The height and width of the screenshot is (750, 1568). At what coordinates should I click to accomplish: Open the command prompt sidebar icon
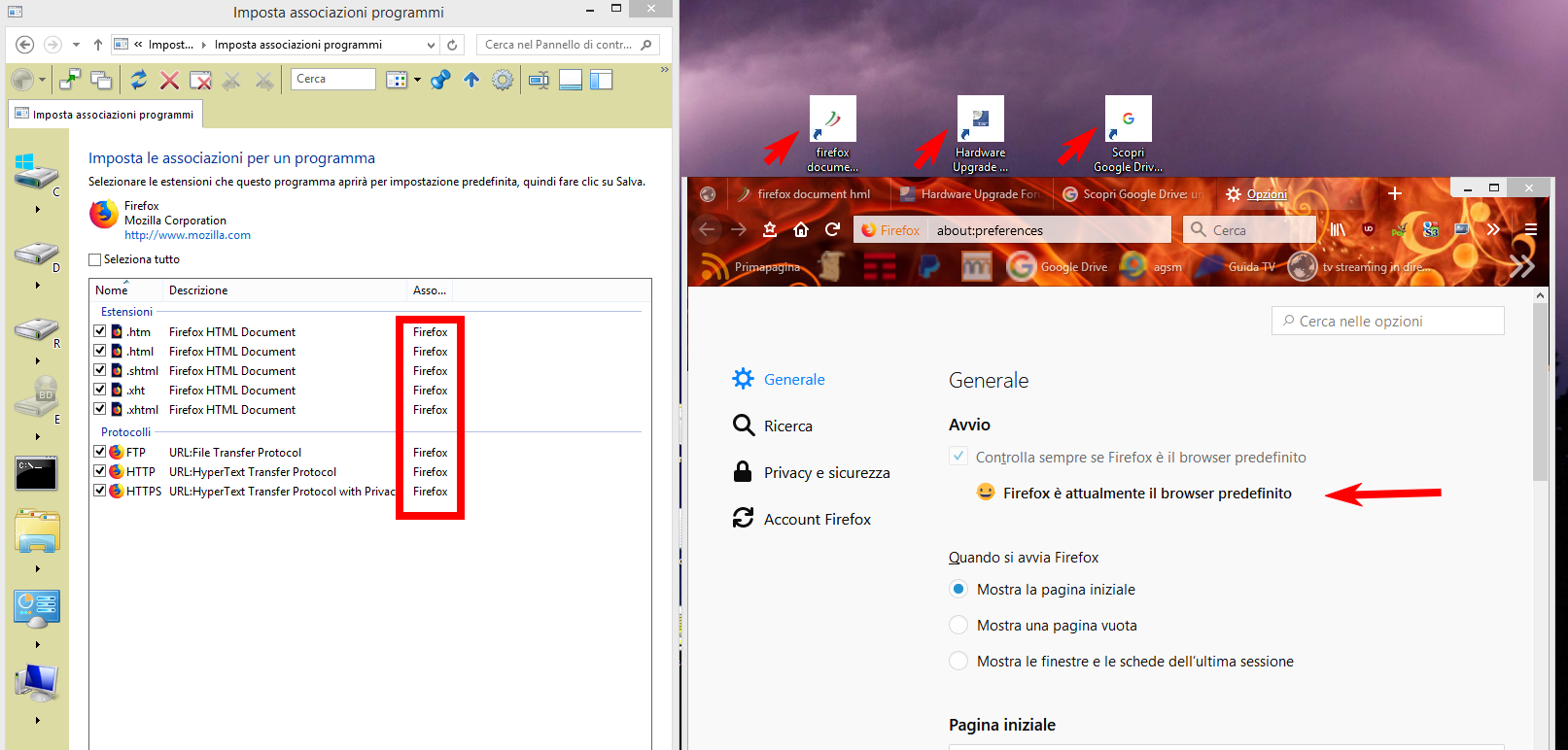36,473
